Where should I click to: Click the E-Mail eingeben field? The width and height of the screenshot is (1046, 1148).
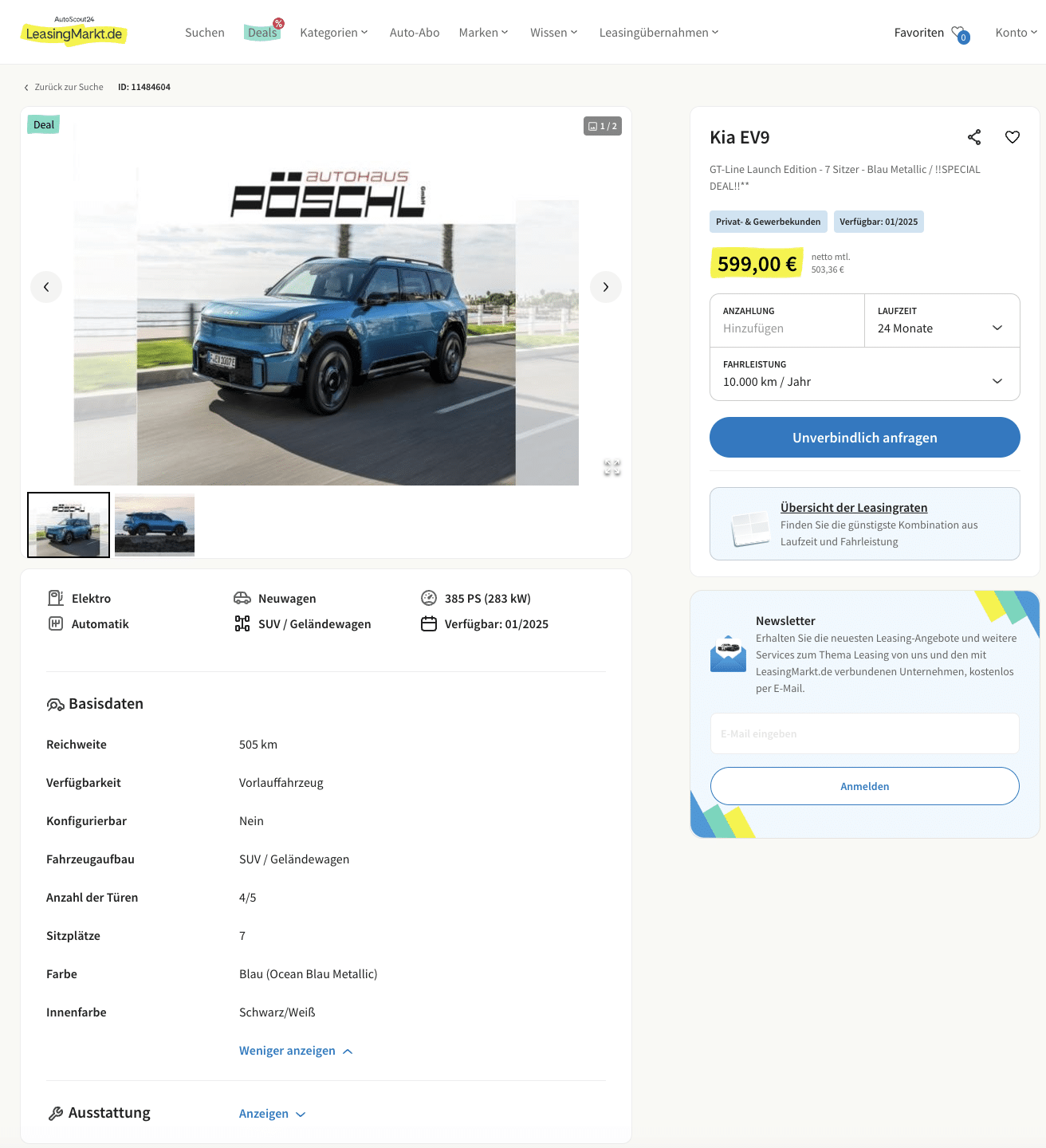865,733
